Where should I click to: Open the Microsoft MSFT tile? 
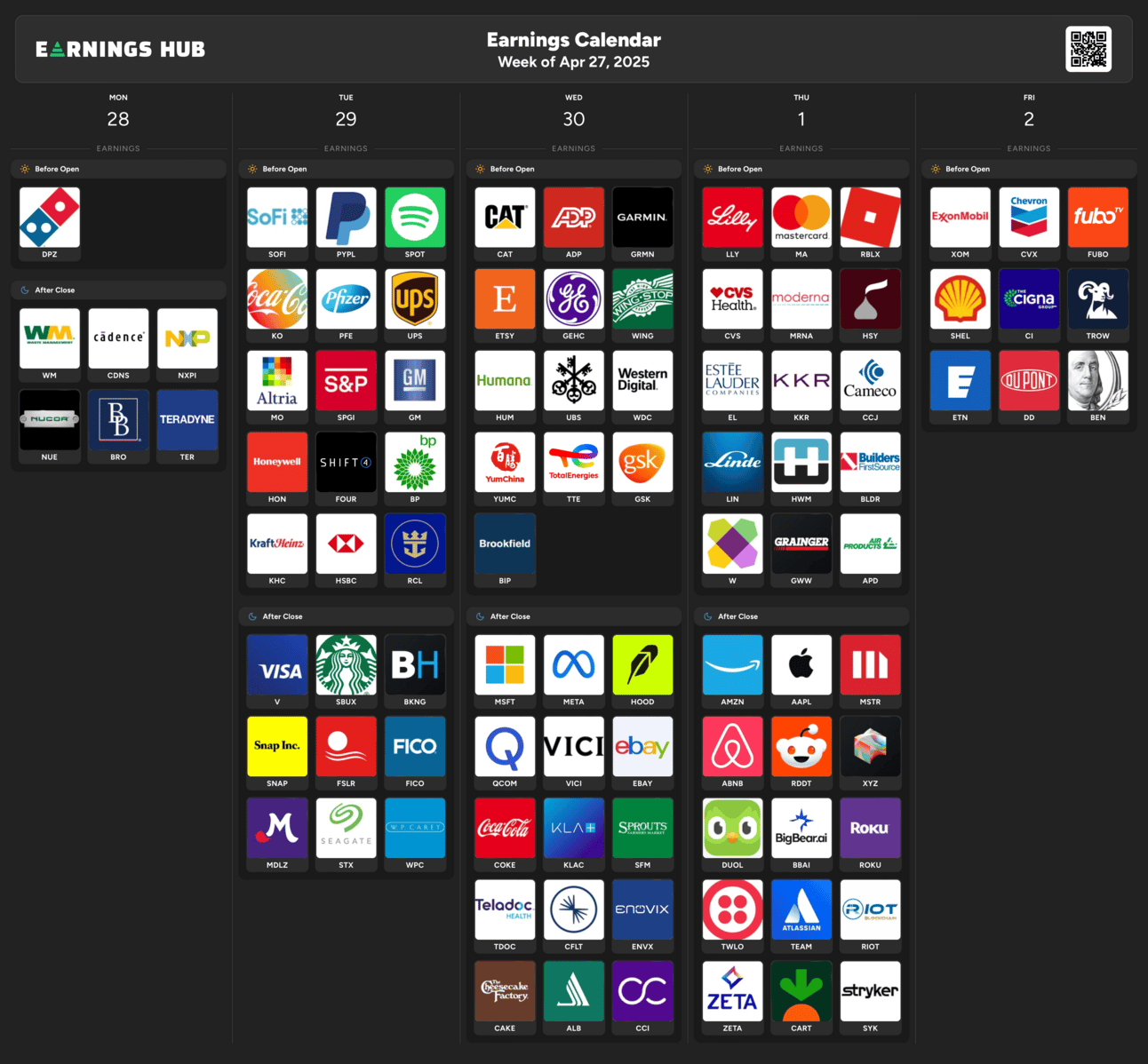pyautogui.click(x=505, y=671)
